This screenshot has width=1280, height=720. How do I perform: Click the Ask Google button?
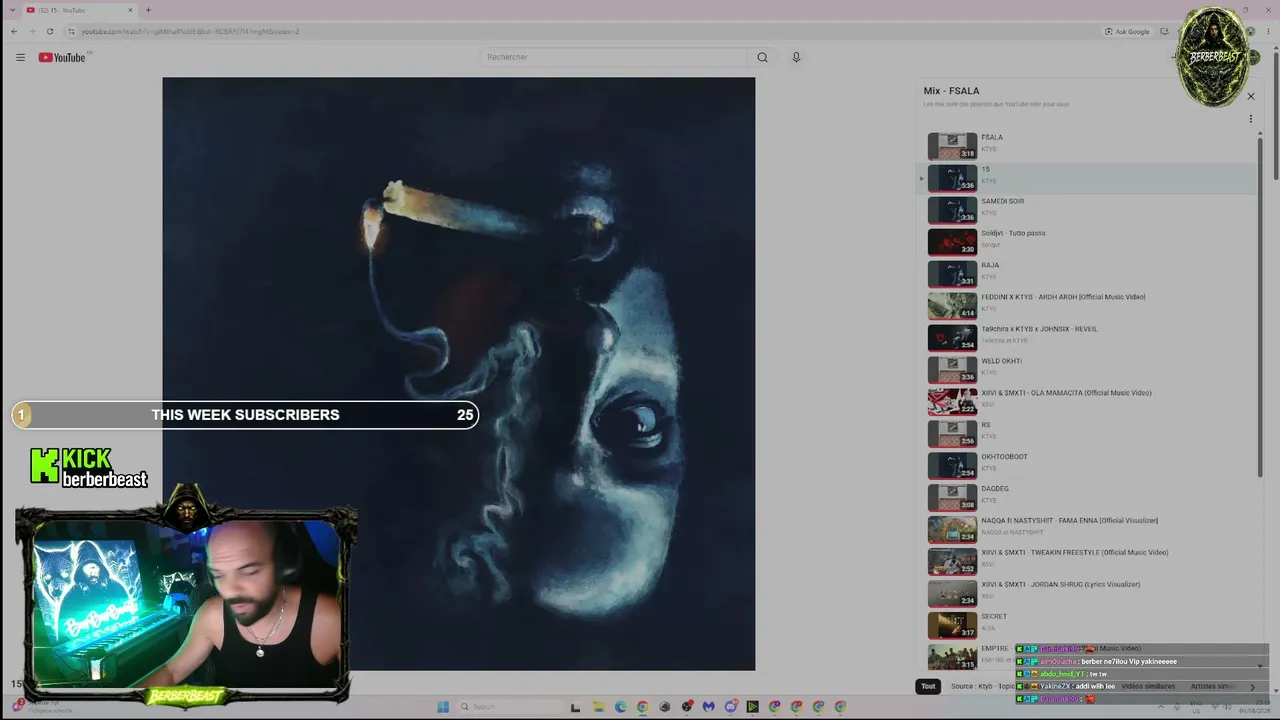pos(1127,31)
